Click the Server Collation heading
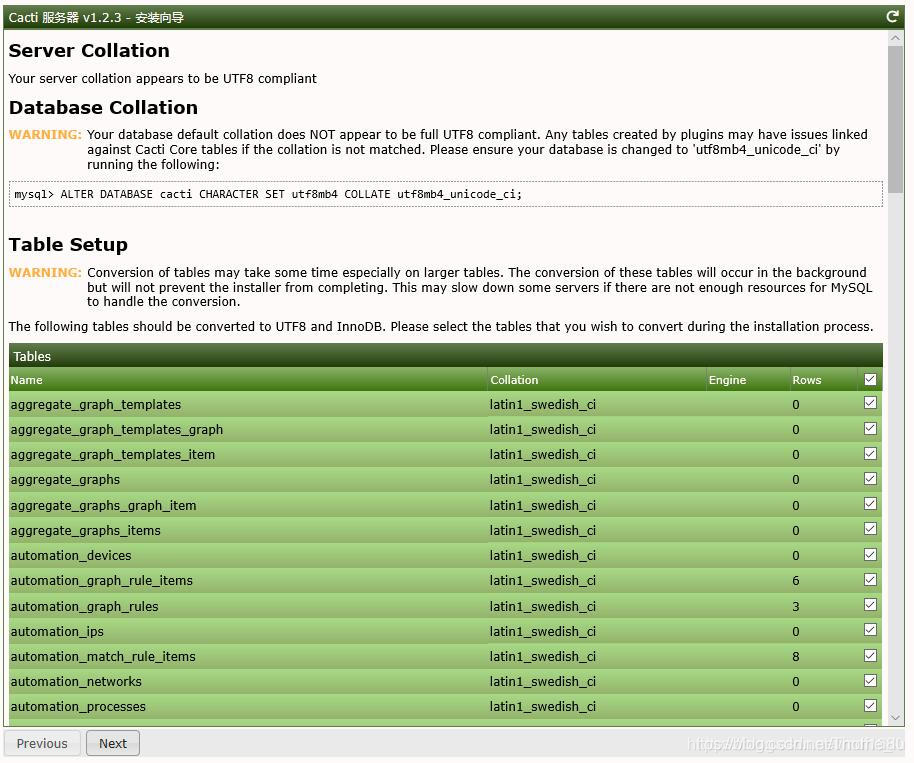This screenshot has width=914, height=763. [x=89, y=51]
